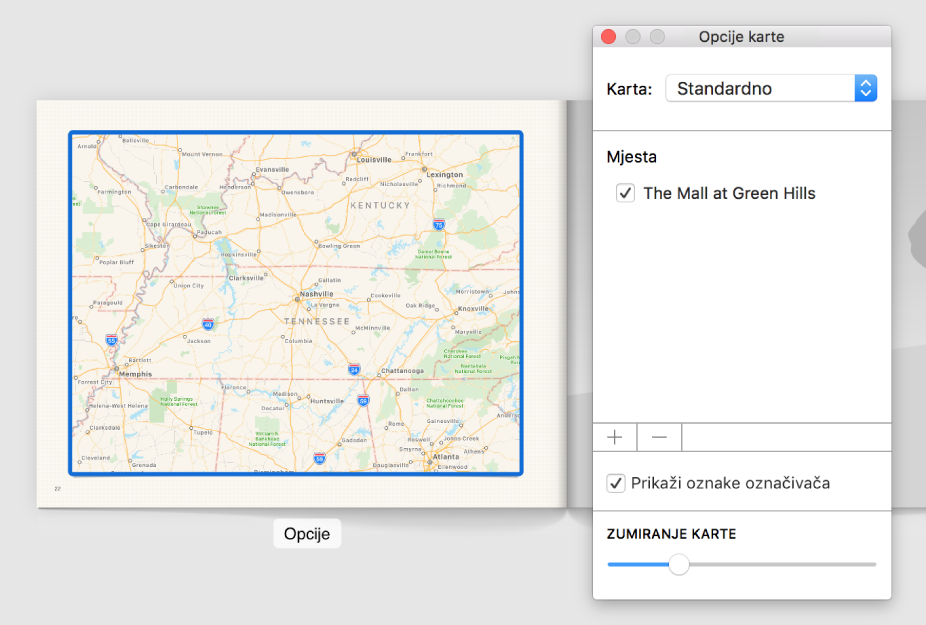Click the Standardno dropdown arrows
Screen dimensions: 926x625
866,88
